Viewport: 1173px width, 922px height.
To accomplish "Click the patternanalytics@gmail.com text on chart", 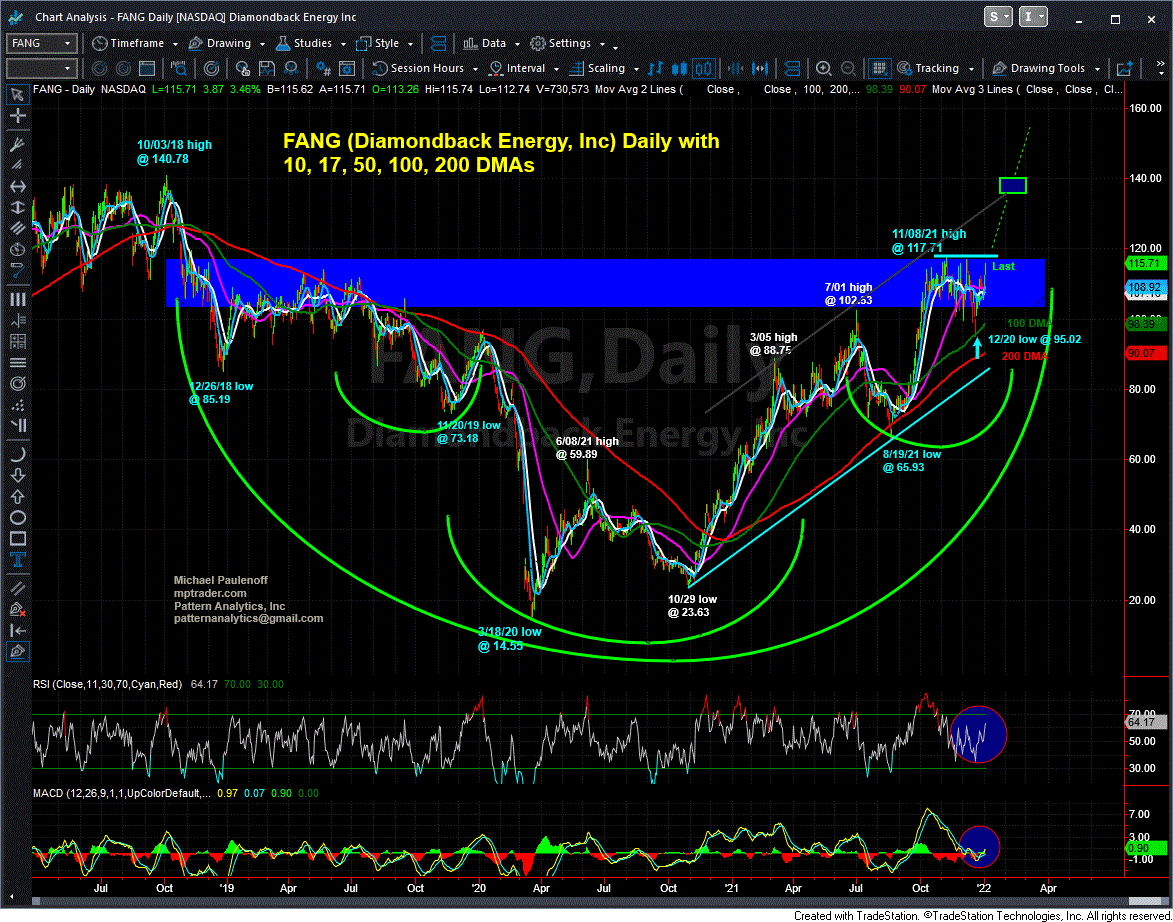I will (248, 619).
